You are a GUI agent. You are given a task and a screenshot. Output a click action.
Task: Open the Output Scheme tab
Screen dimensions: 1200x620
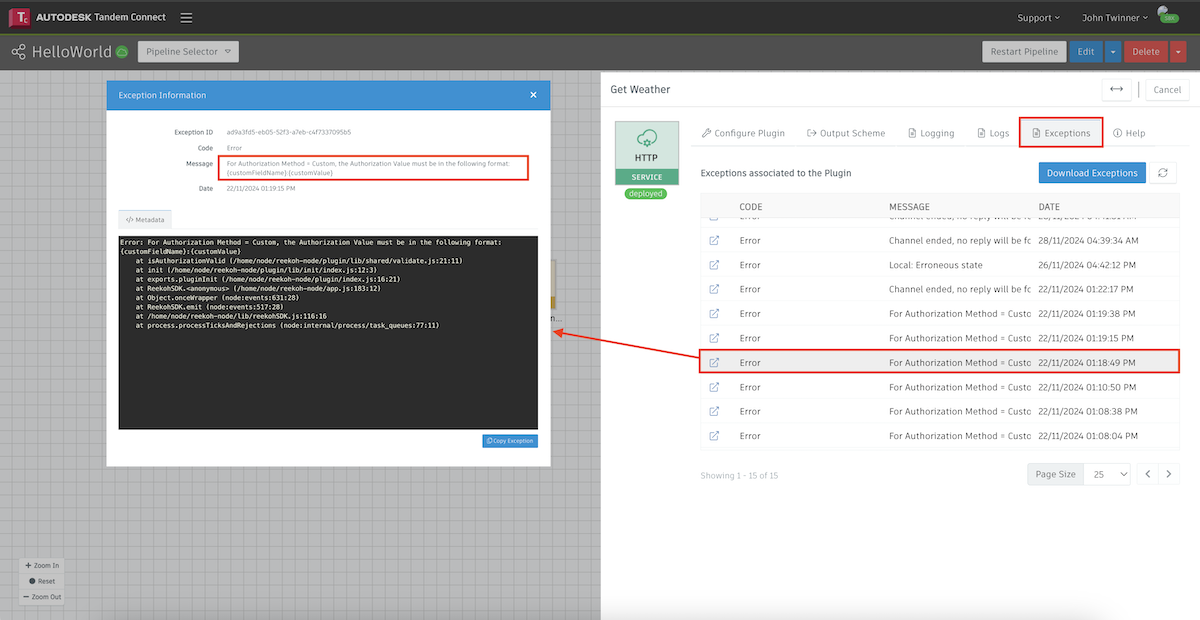846,133
